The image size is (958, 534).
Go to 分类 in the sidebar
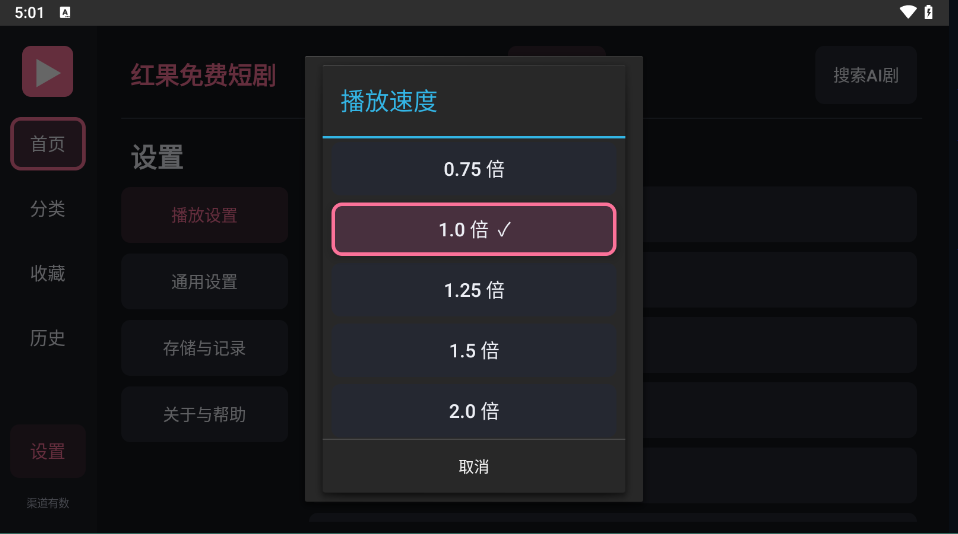(x=48, y=209)
